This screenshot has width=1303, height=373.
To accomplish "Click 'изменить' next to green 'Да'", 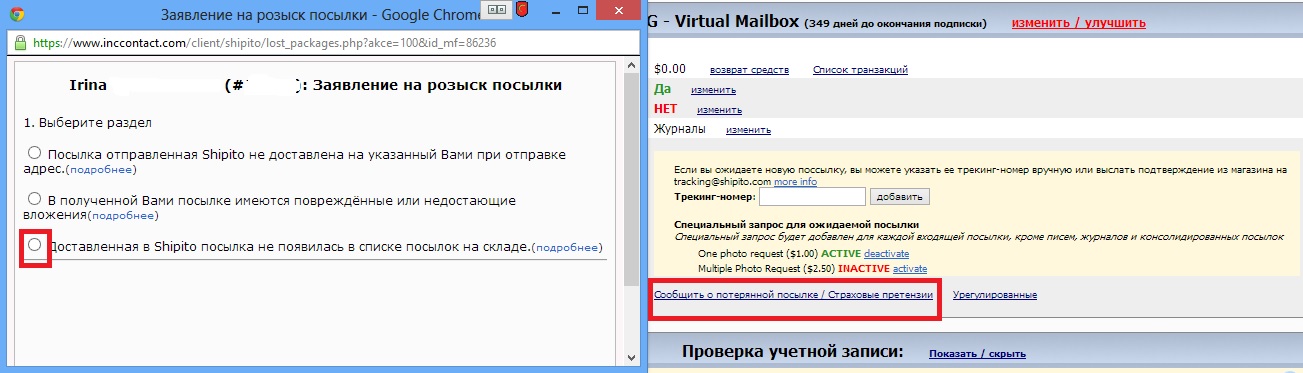I will pyautogui.click(x=713, y=90).
